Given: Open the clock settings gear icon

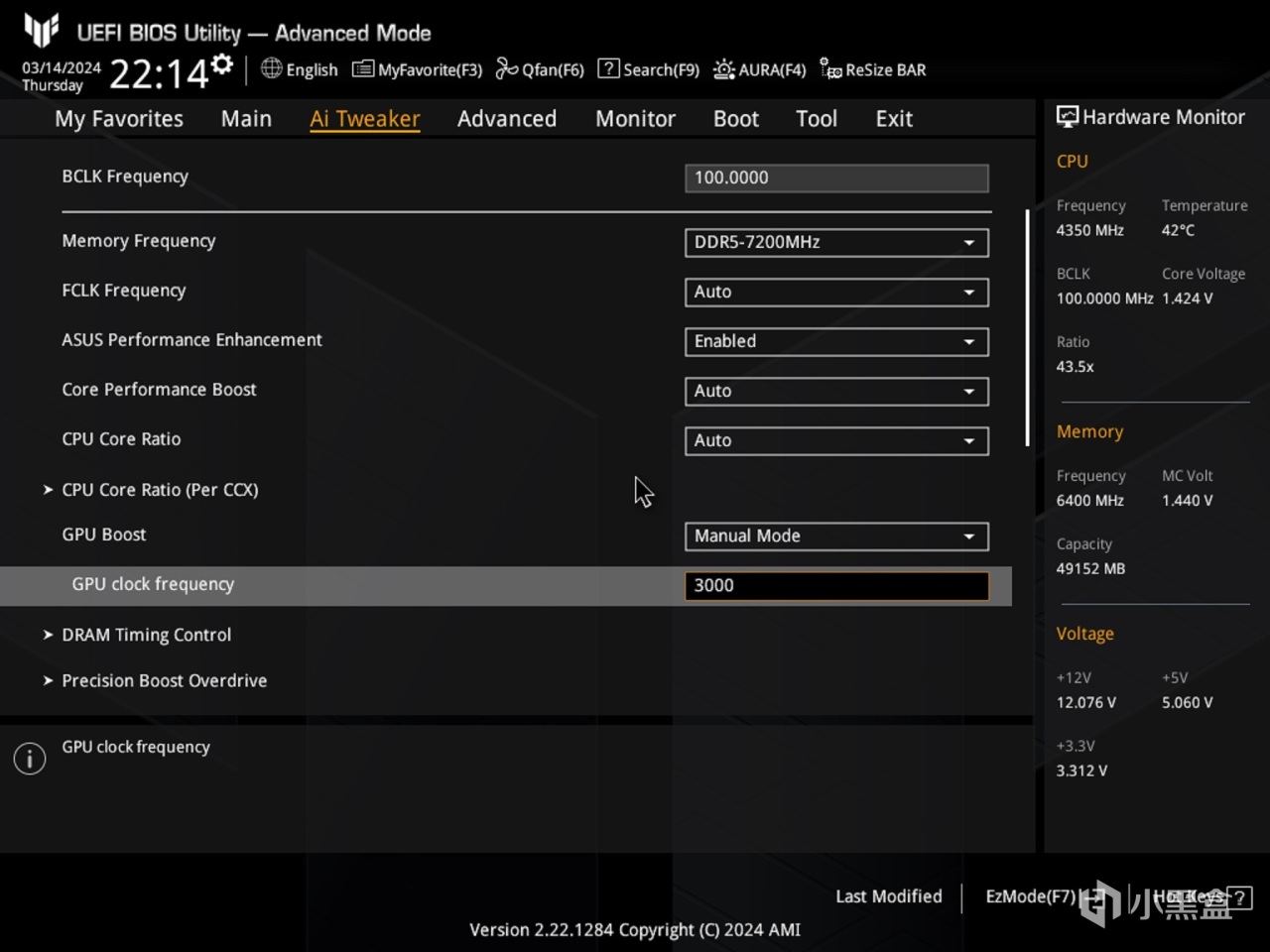Looking at the screenshot, I should [x=222, y=64].
